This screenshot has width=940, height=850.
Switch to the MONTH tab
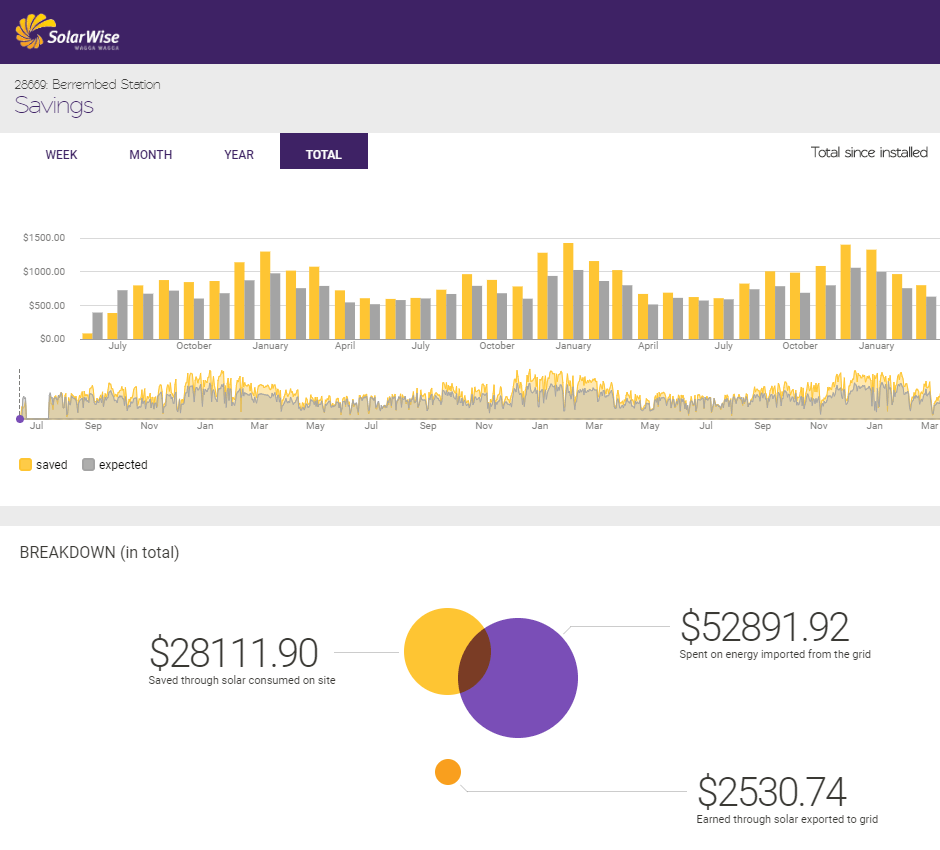(x=150, y=155)
